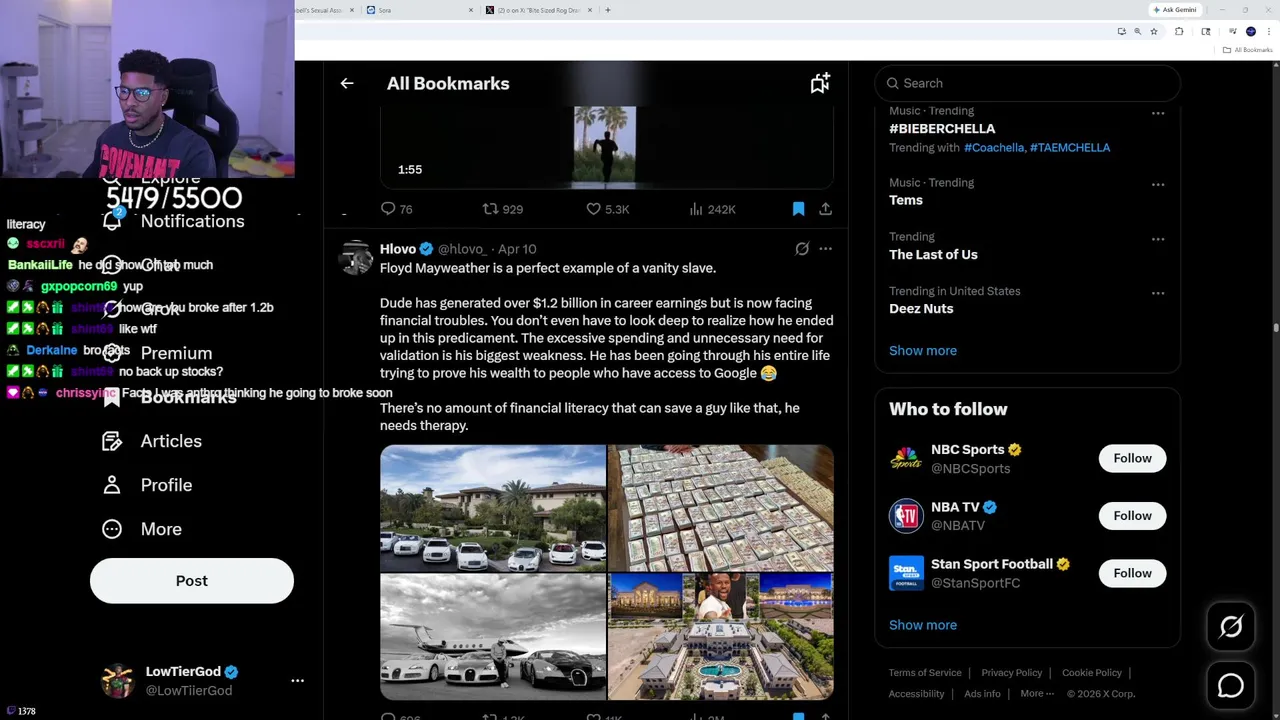This screenshot has height=720, width=1280.
Task: Open Profile in the sidebar
Action: coord(147,485)
